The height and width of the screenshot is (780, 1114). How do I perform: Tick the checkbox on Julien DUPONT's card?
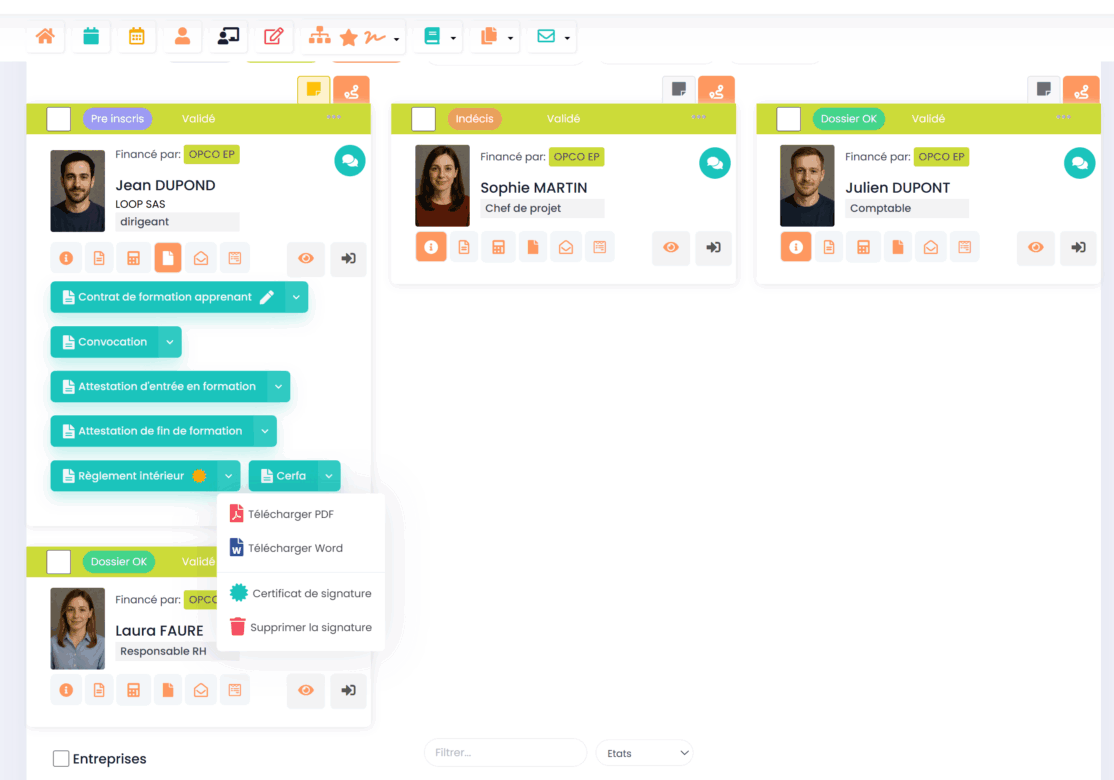point(788,119)
